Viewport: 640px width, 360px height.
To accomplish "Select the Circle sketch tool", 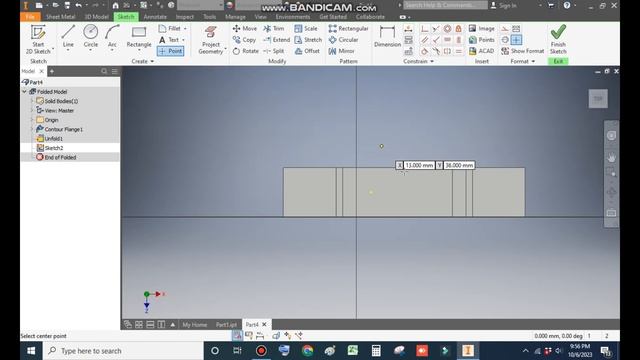I will [x=91, y=36].
